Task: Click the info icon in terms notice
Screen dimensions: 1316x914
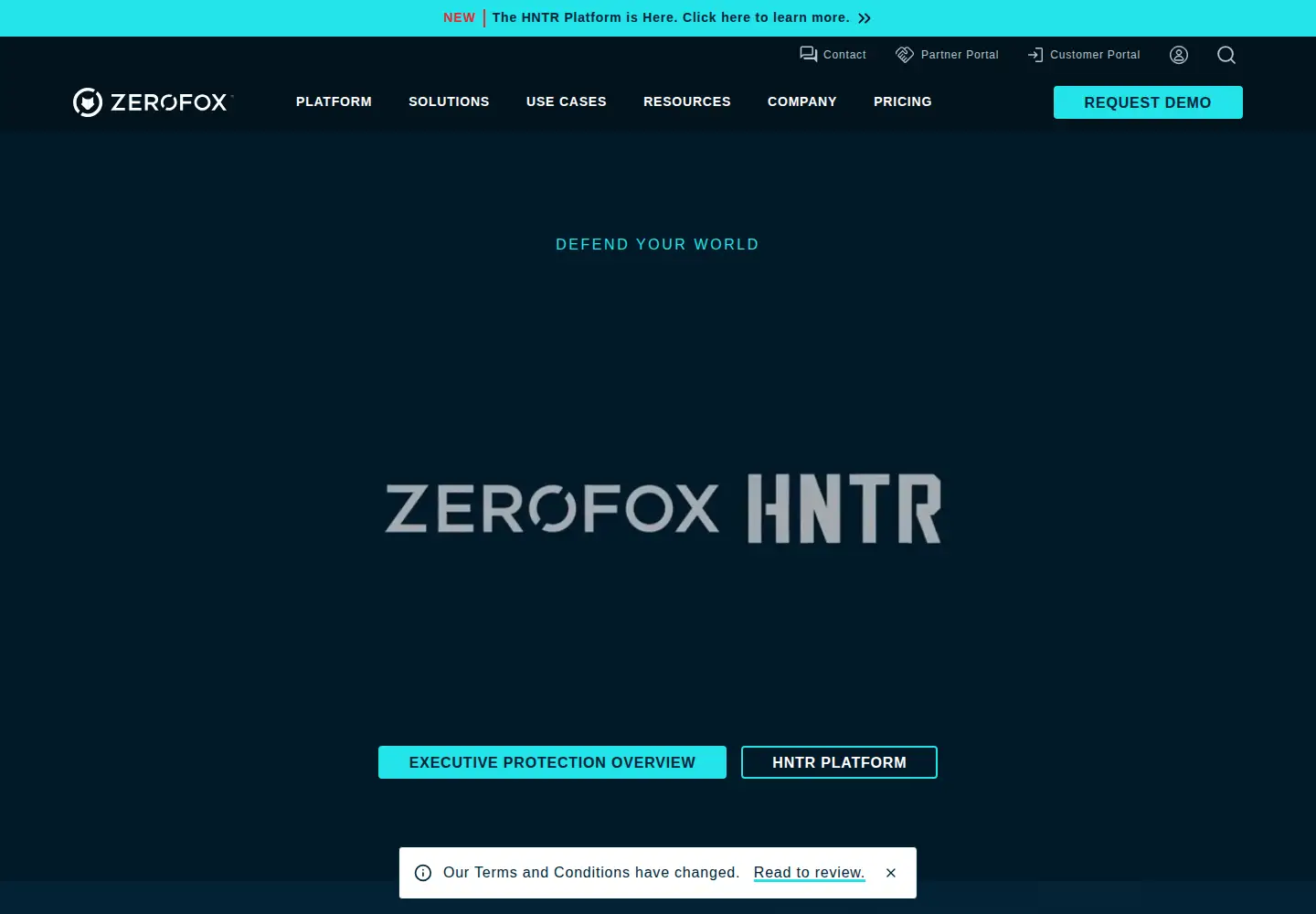Action: 423,873
